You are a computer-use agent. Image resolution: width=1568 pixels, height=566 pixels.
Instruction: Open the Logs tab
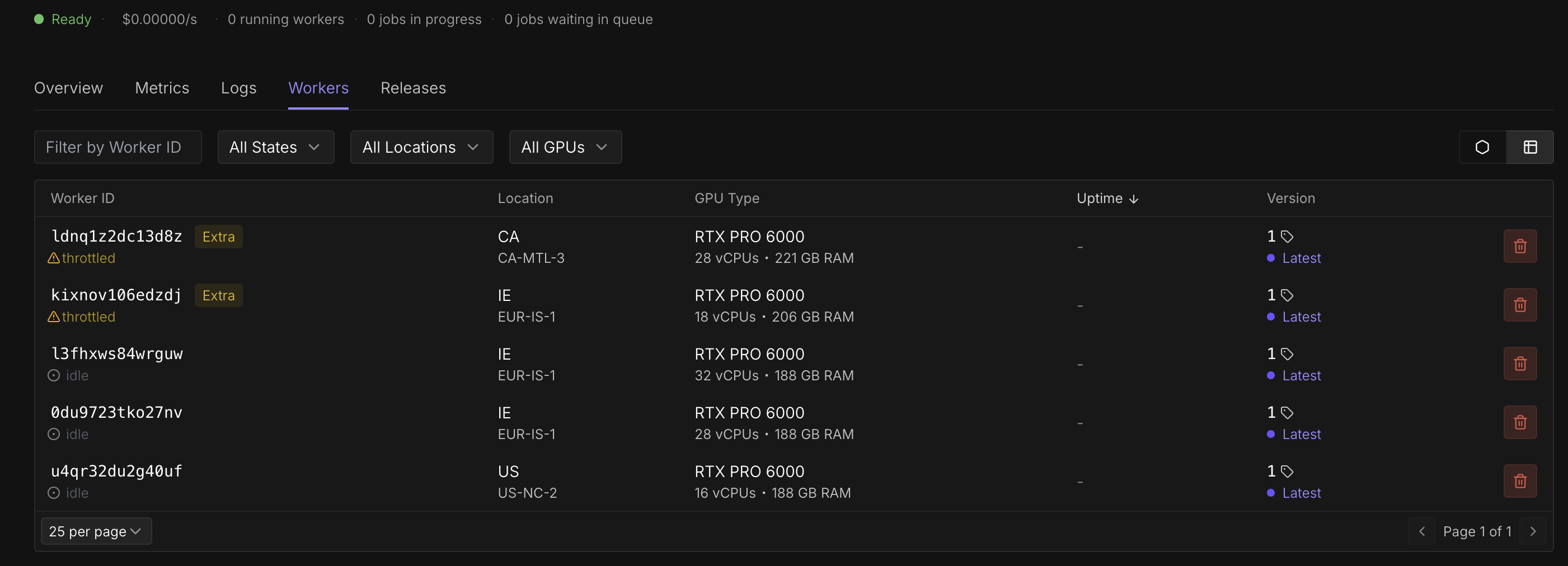[x=238, y=88]
